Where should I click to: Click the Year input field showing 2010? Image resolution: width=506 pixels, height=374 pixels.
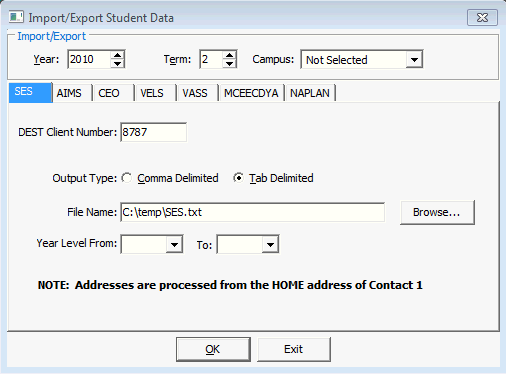pyautogui.click(x=89, y=59)
